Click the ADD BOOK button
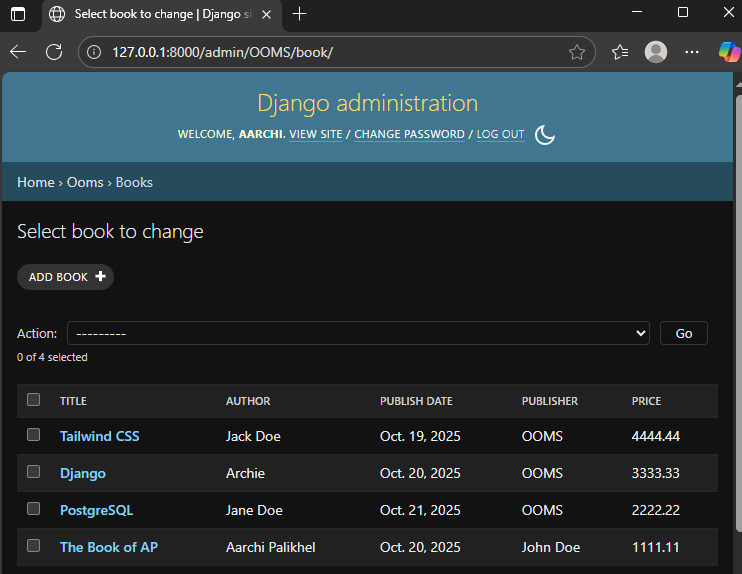This screenshot has width=742, height=574. click(x=65, y=277)
